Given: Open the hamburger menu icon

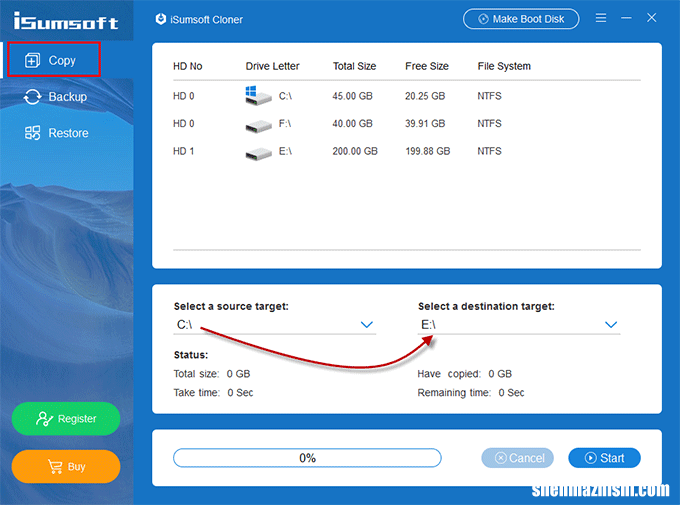Looking at the screenshot, I should point(601,18).
